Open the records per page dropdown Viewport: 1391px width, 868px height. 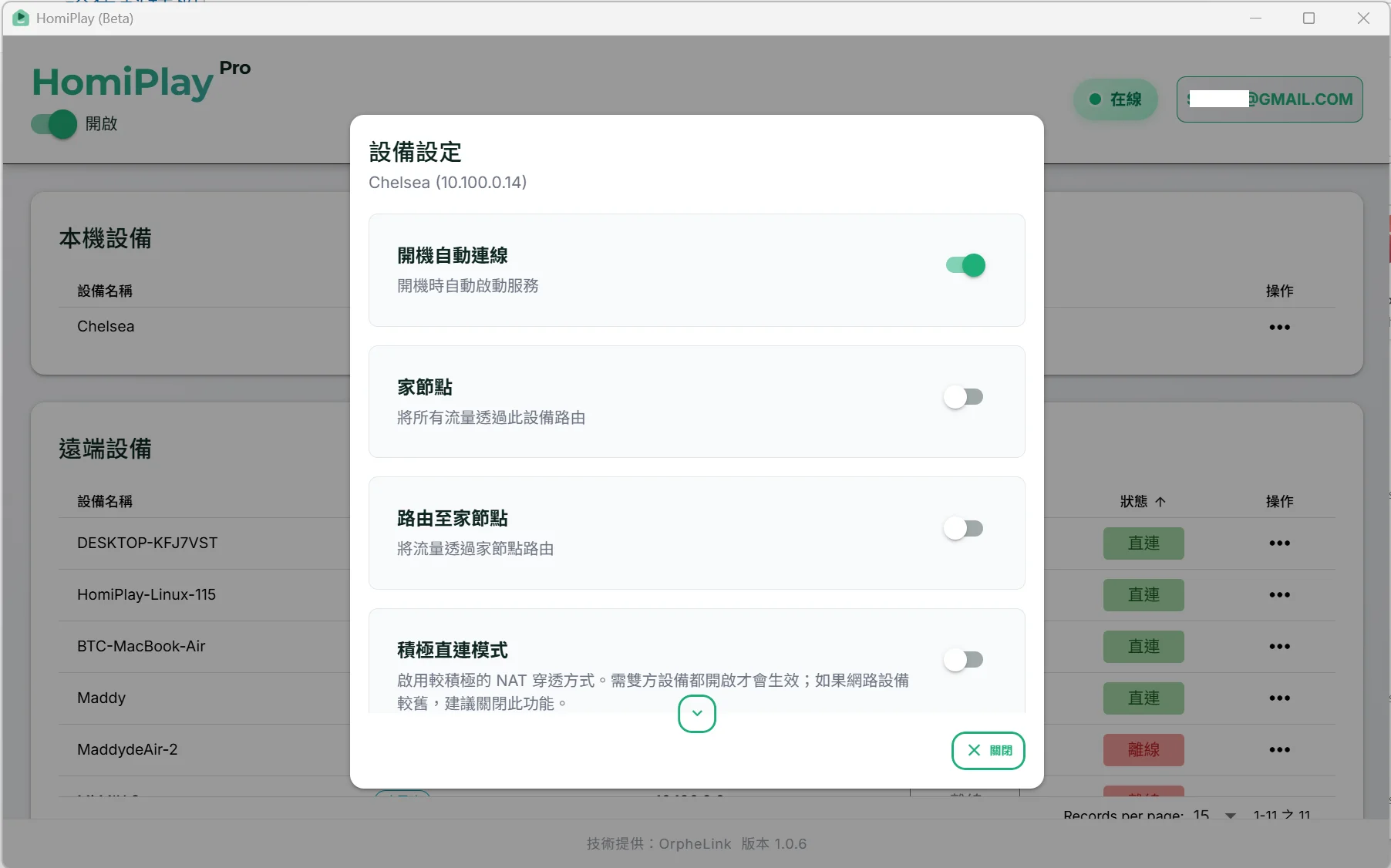(x=1214, y=815)
